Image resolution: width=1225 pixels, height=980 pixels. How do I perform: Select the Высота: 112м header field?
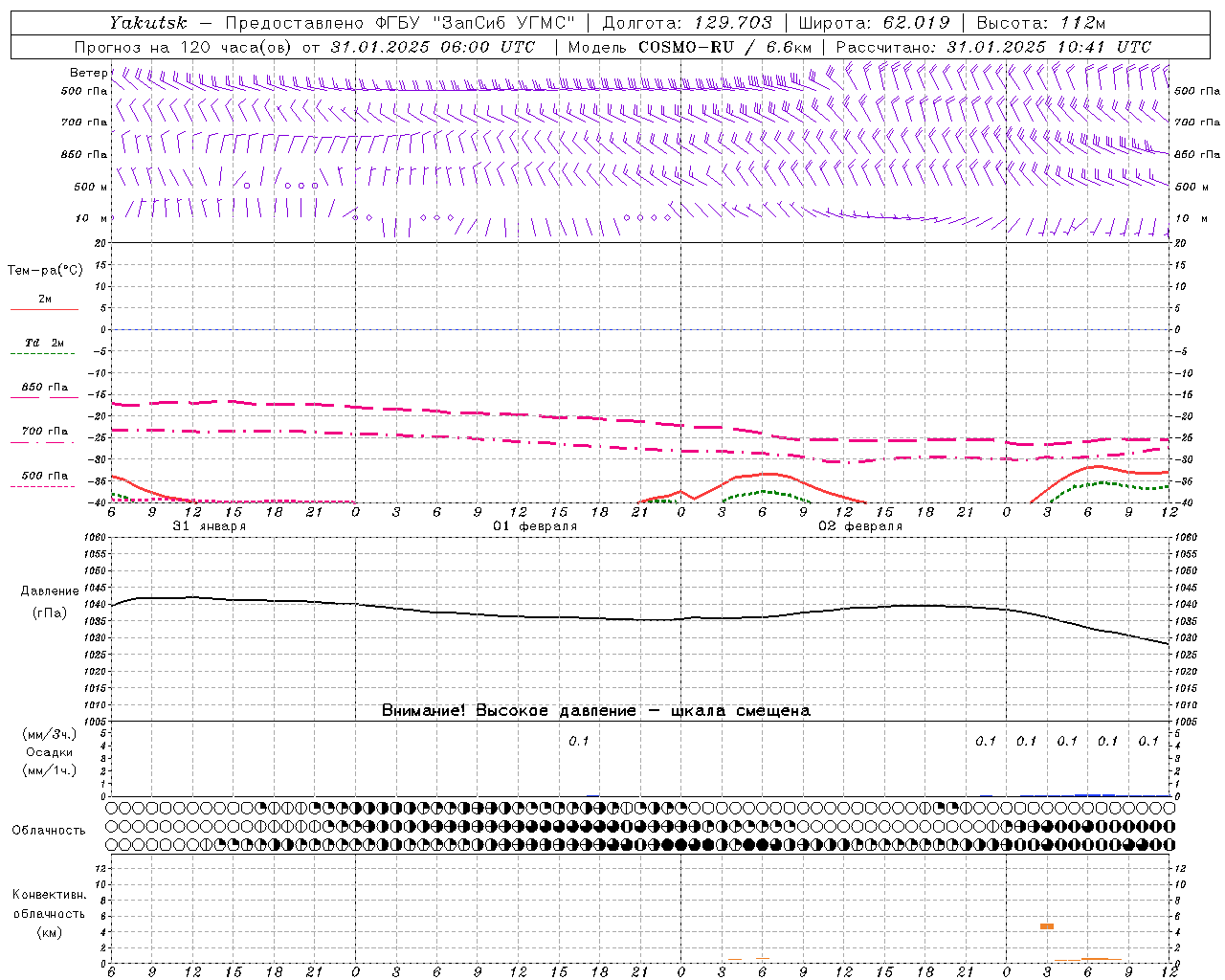tap(1040, 22)
